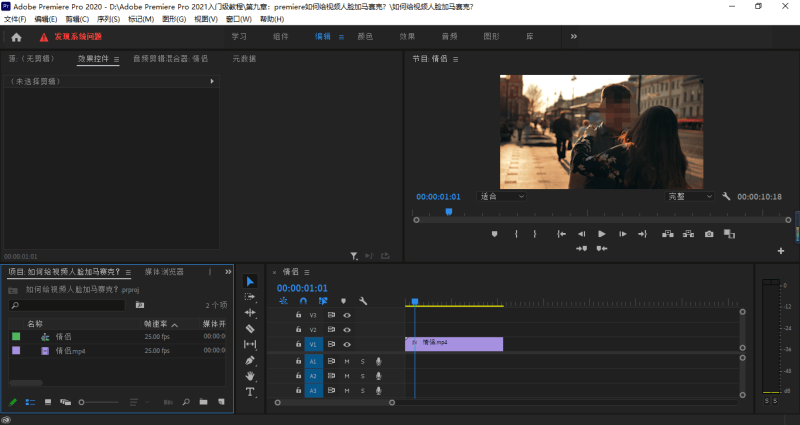Open the 文件(F) menu

(15, 19)
